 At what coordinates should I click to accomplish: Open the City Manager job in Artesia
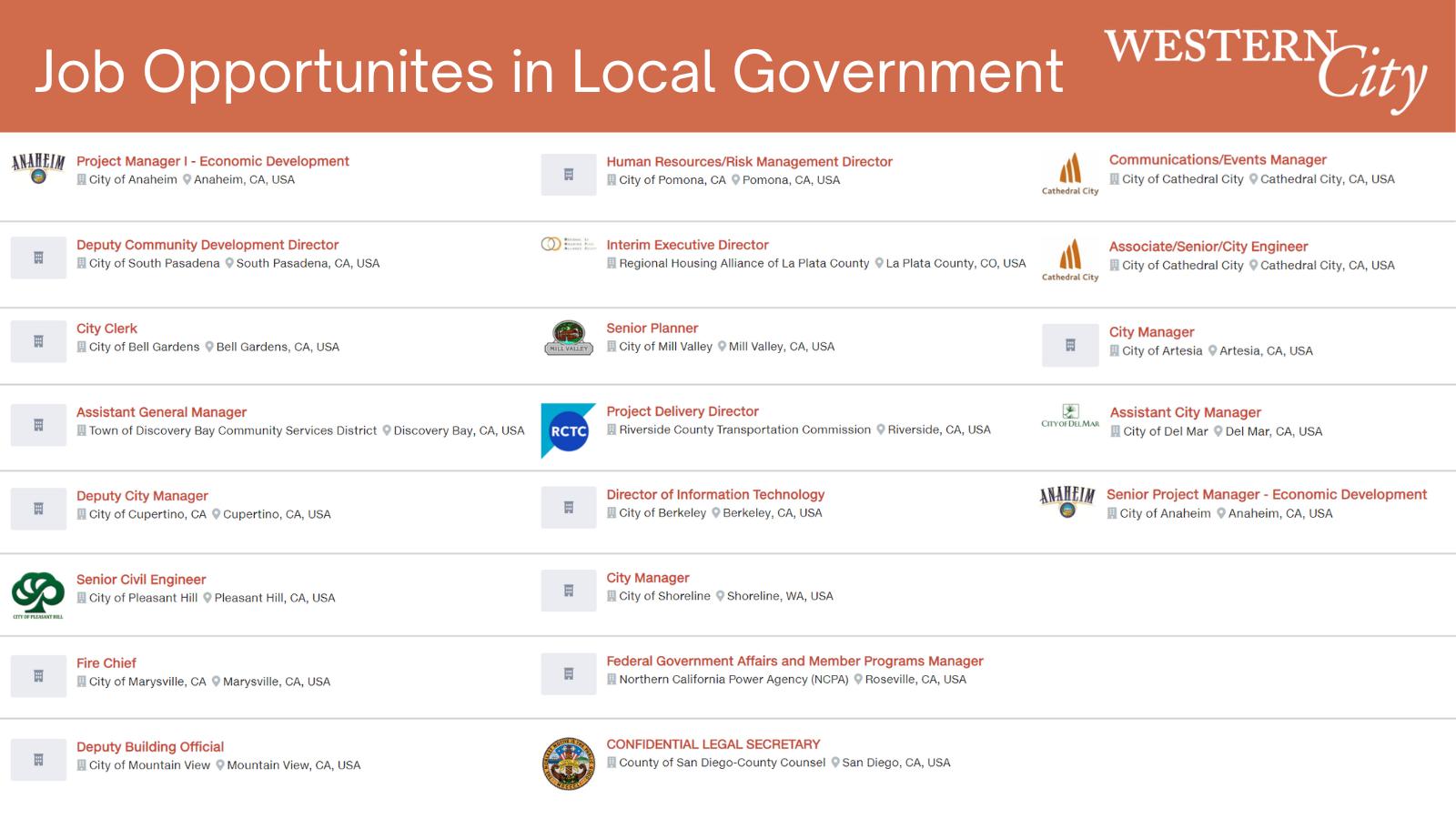(1152, 332)
